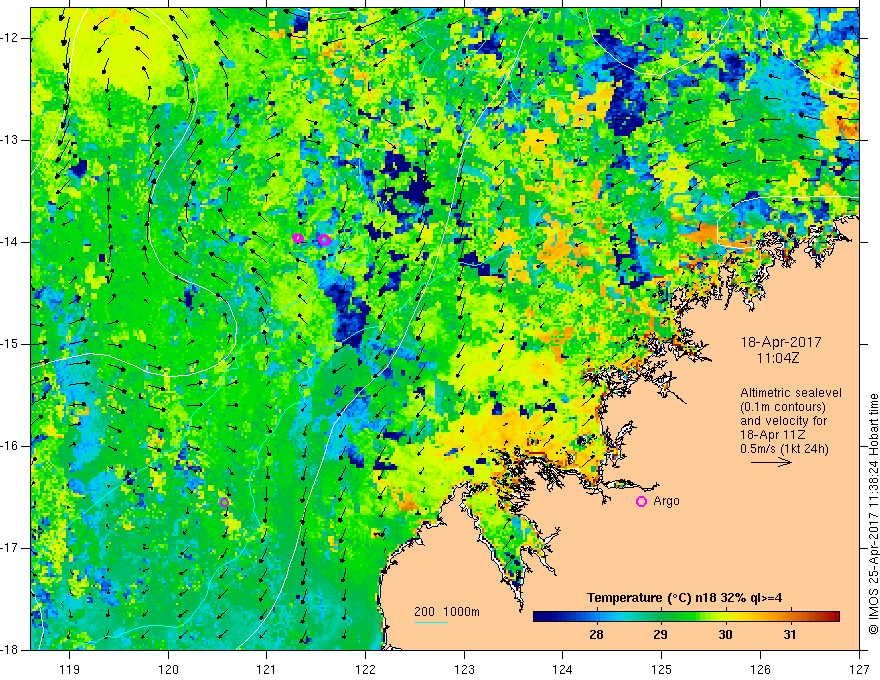Click the cyan isobath legend line
880x680 pixels.
(431, 622)
